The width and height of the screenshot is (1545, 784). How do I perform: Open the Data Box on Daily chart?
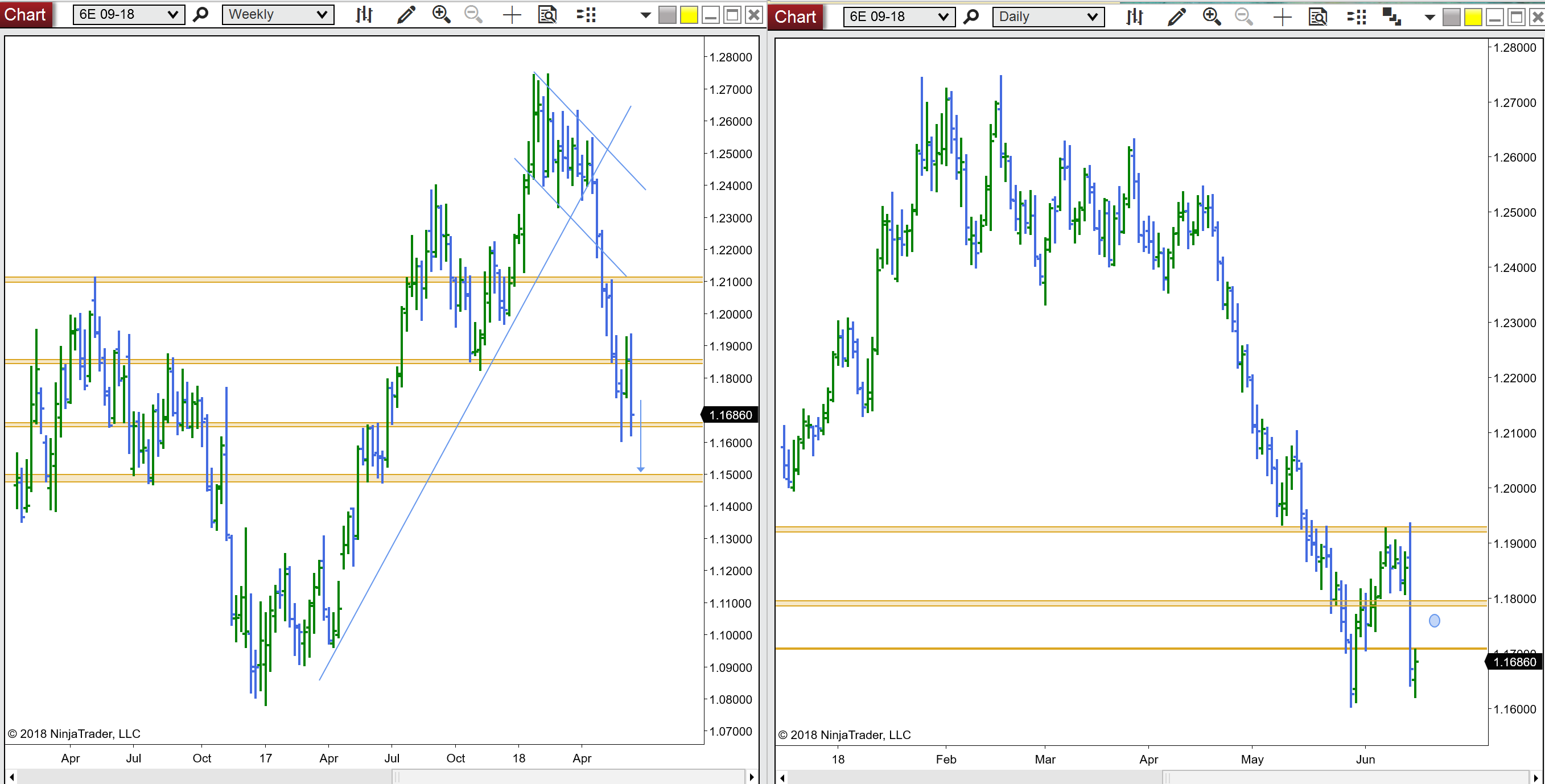tap(1317, 17)
